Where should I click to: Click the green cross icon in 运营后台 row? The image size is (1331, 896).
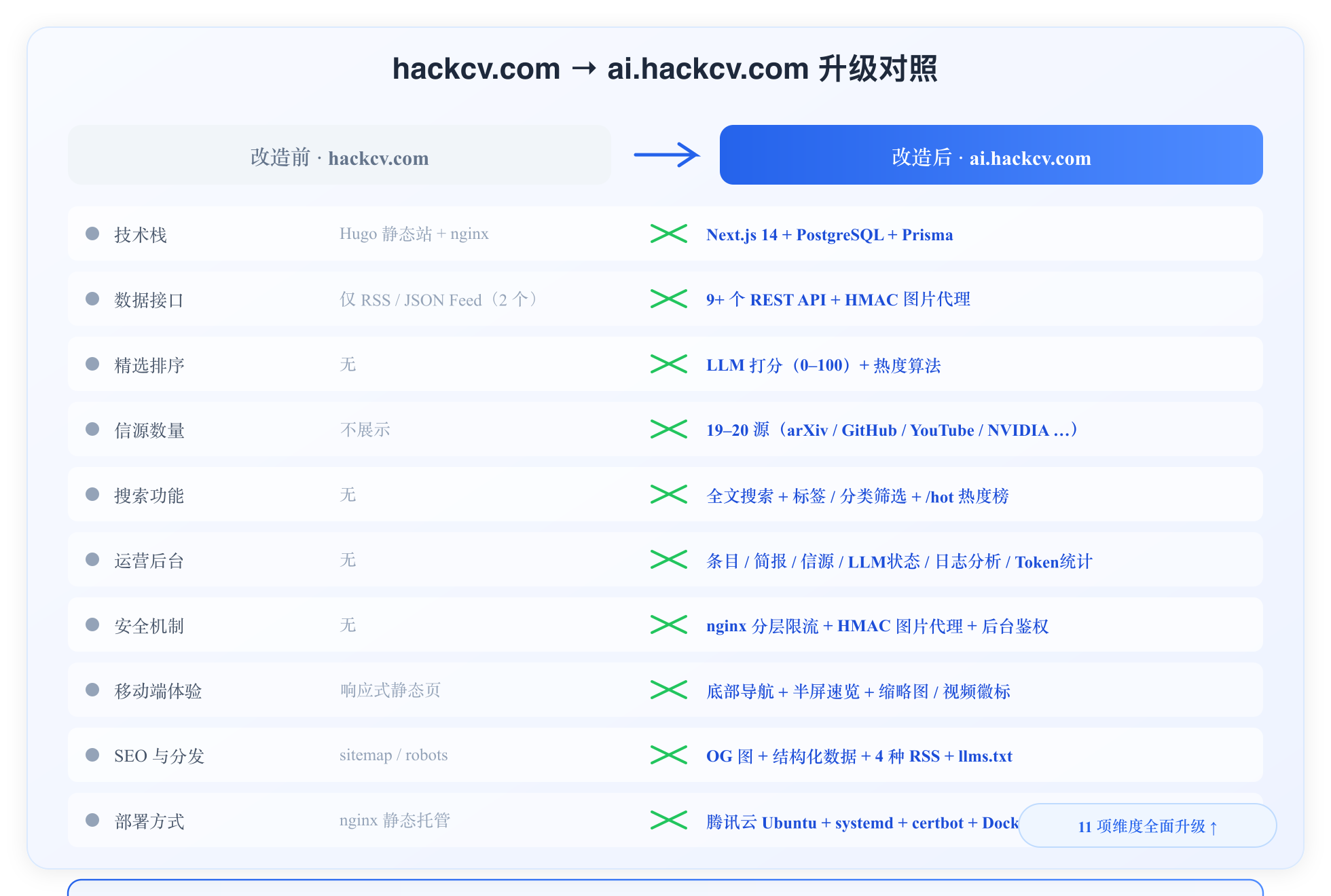pyautogui.click(x=669, y=559)
